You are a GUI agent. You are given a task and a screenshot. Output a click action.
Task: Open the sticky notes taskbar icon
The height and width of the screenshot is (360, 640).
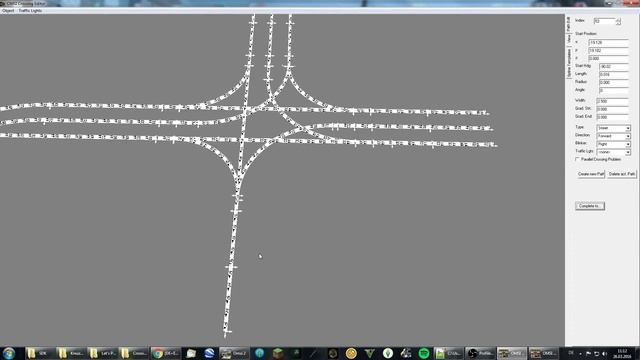coord(191,353)
